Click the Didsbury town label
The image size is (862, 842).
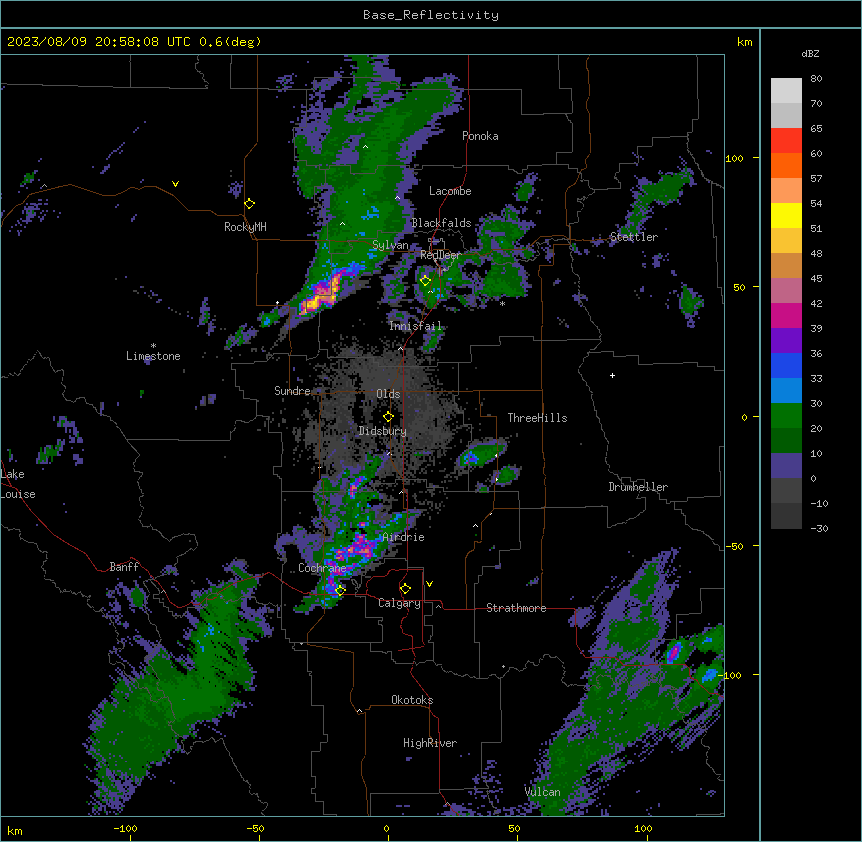(383, 431)
